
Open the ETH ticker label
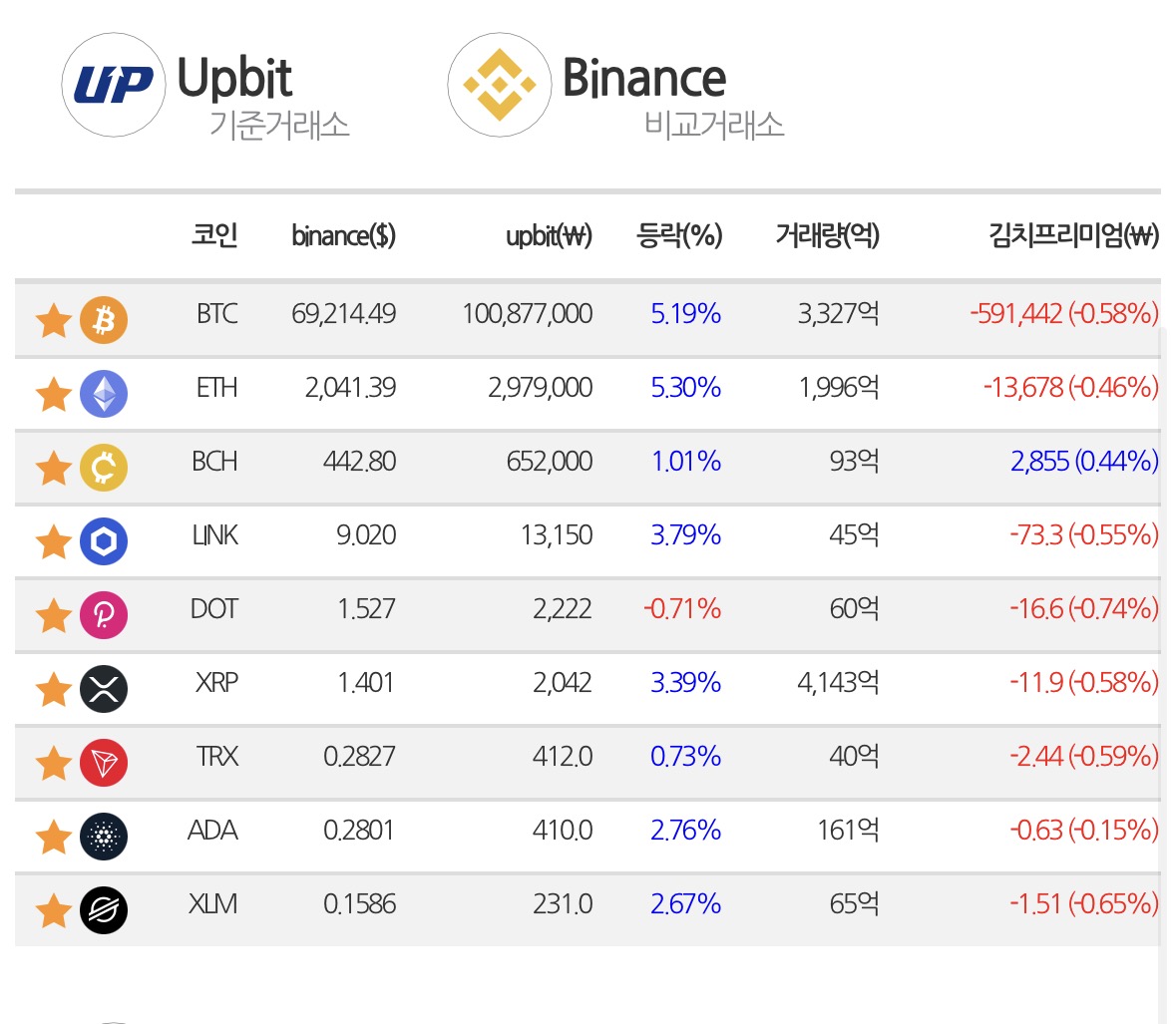(x=216, y=388)
